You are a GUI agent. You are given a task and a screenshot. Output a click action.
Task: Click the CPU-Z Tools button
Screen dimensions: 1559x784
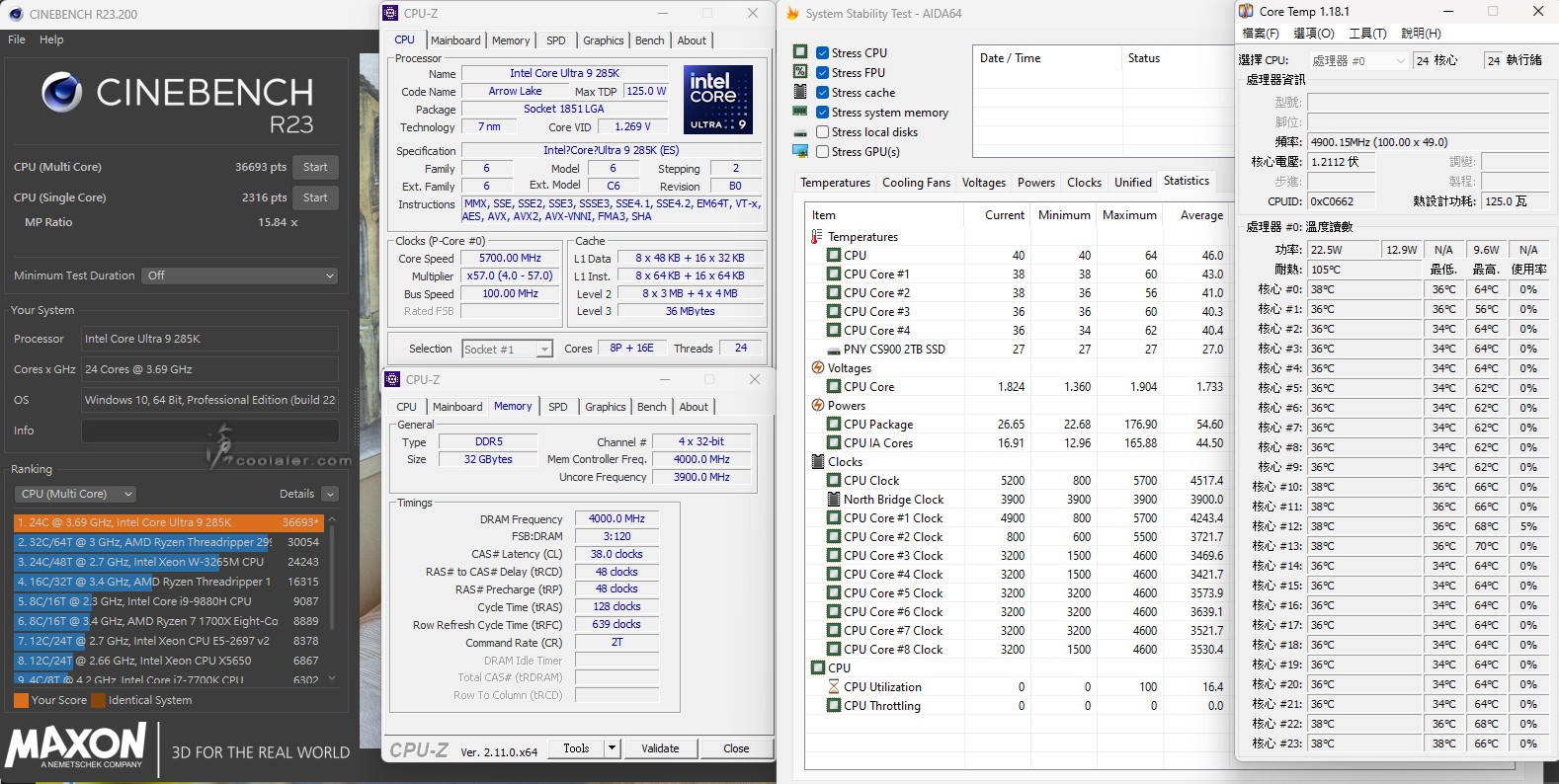coord(576,748)
